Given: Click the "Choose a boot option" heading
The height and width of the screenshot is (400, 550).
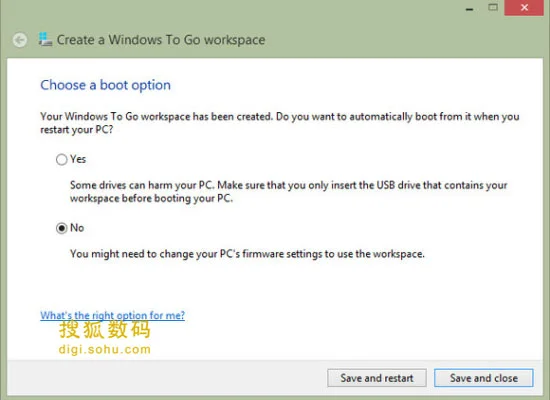Looking at the screenshot, I should point(106,85).
